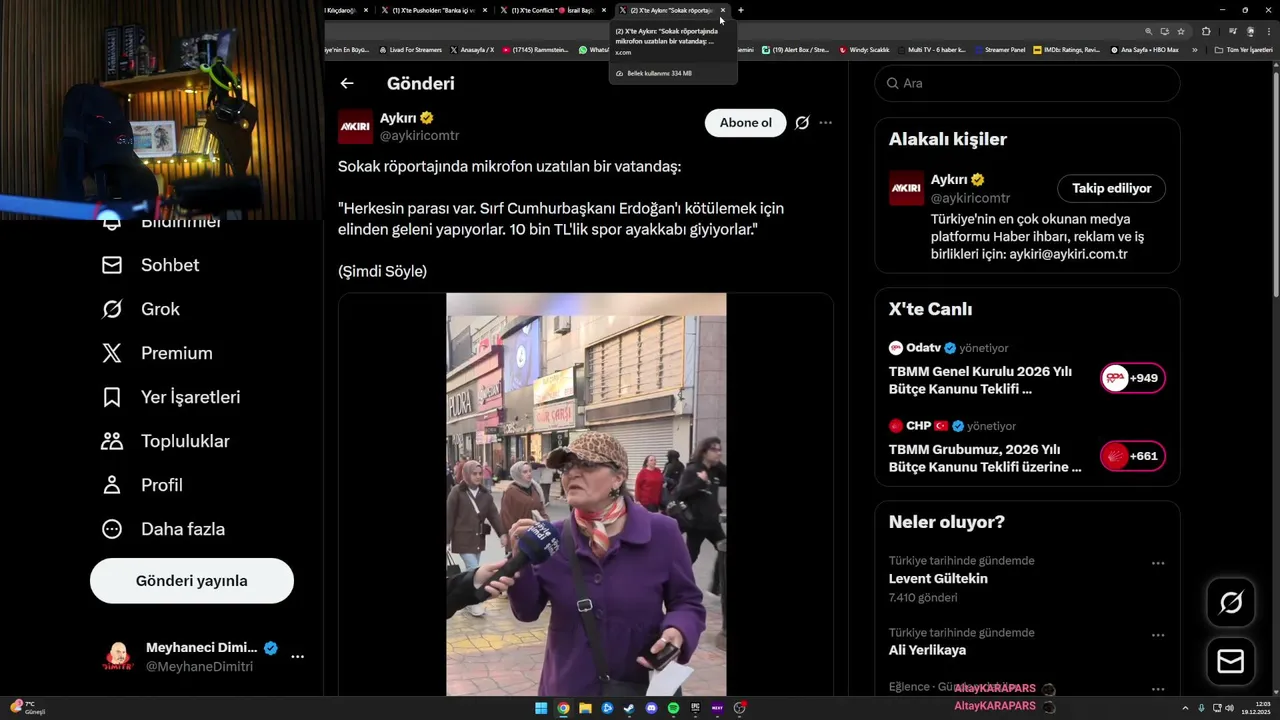Open the TBMM Genel Kurulu 2026 live broadcast
Viewport: 1280px width, 720px height.
coord(980,380)
